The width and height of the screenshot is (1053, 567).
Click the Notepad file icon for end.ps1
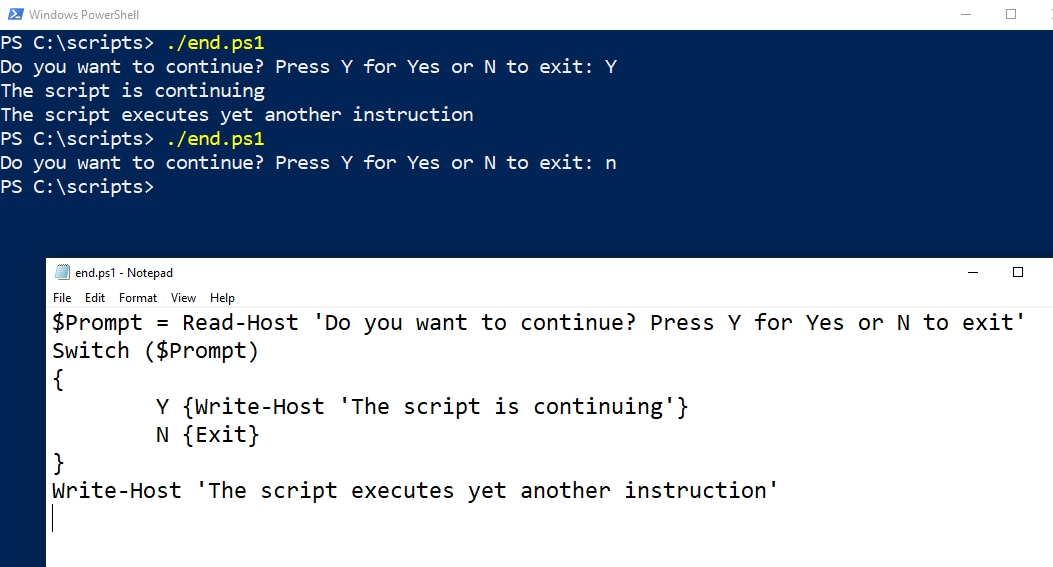(62, 272)
